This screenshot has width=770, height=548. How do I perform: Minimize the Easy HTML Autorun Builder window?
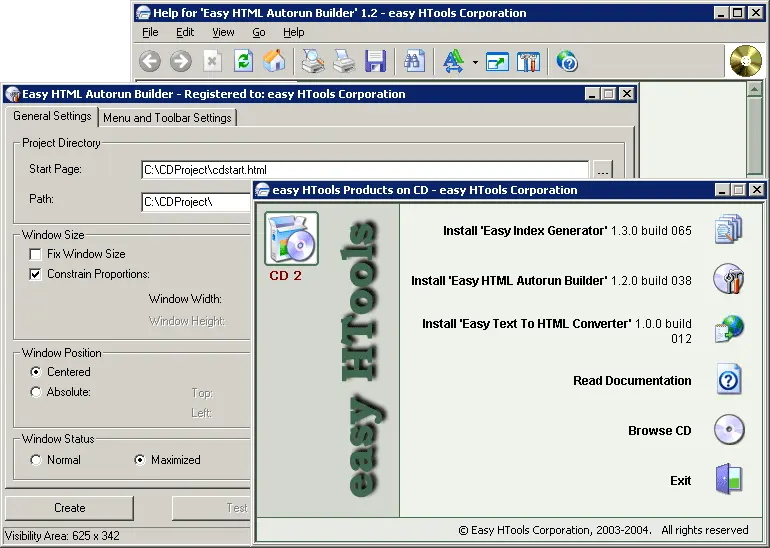click(x=592, y=94)
